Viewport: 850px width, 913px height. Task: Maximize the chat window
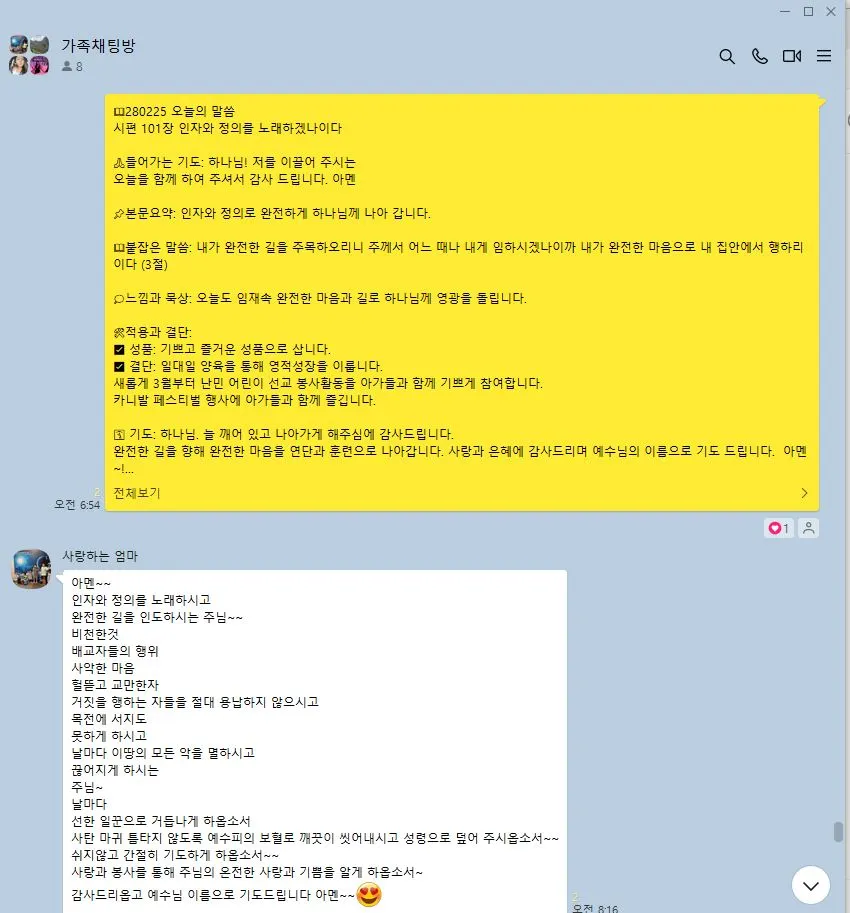809,12
